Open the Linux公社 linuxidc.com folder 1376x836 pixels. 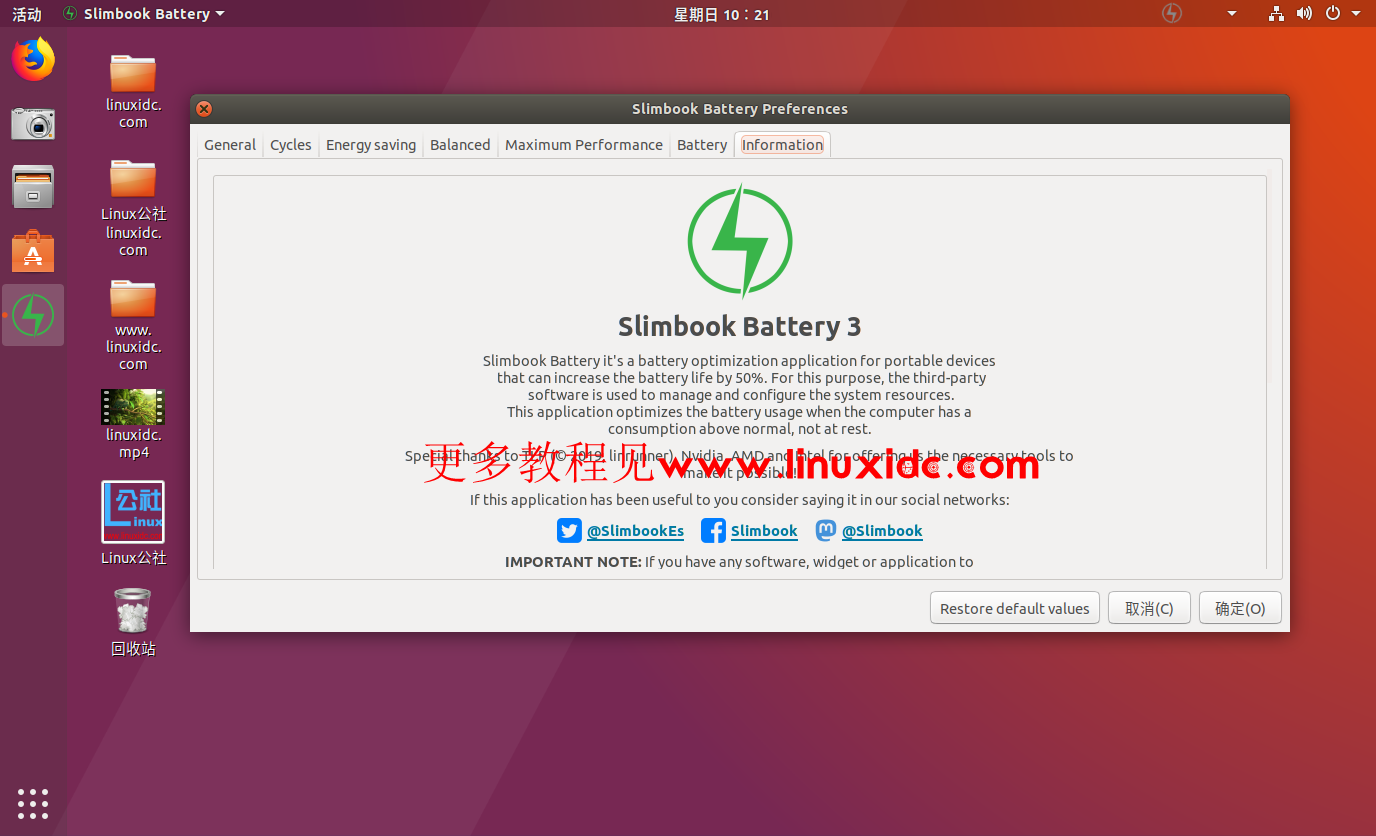click(133, 208)
